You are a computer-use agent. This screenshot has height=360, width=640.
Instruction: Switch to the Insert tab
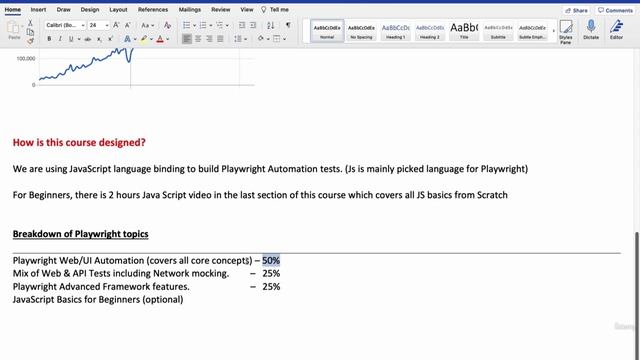38,9
